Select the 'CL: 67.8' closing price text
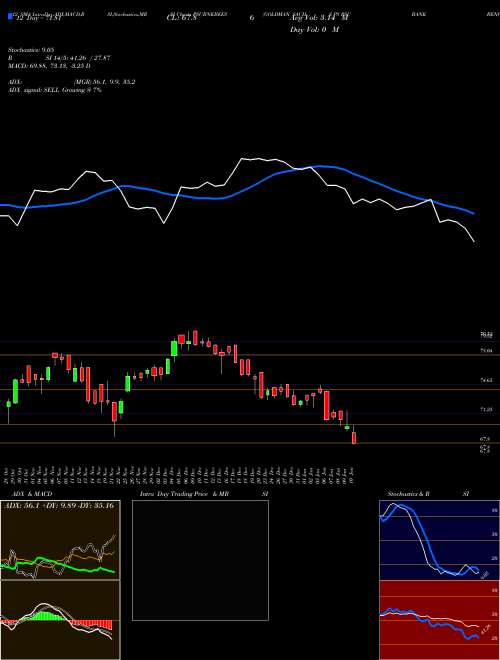The image size is (500, 660). click(181, 18)
